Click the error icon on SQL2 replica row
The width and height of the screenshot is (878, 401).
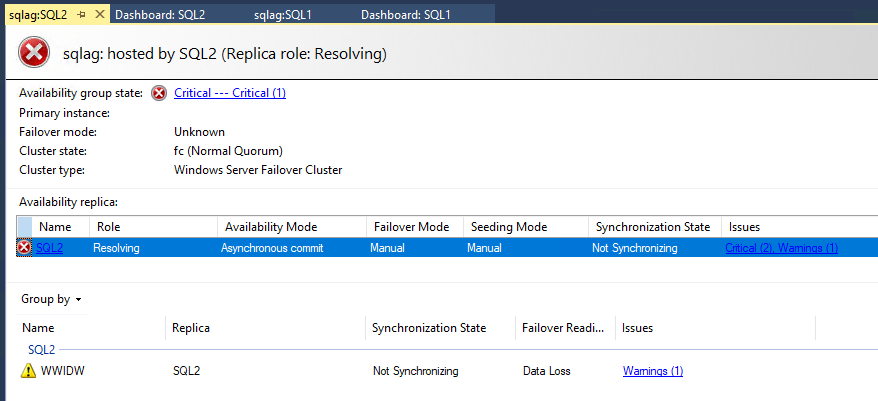(x=25, y=247)
